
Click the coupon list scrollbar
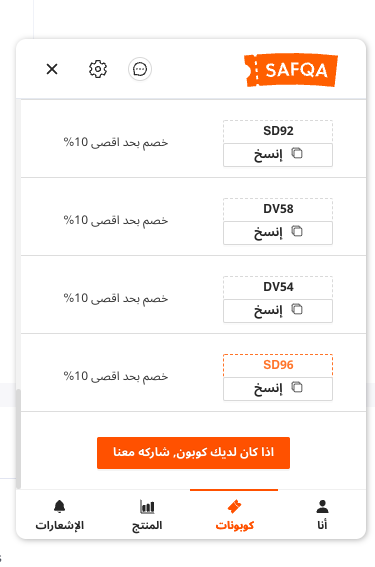18,439
